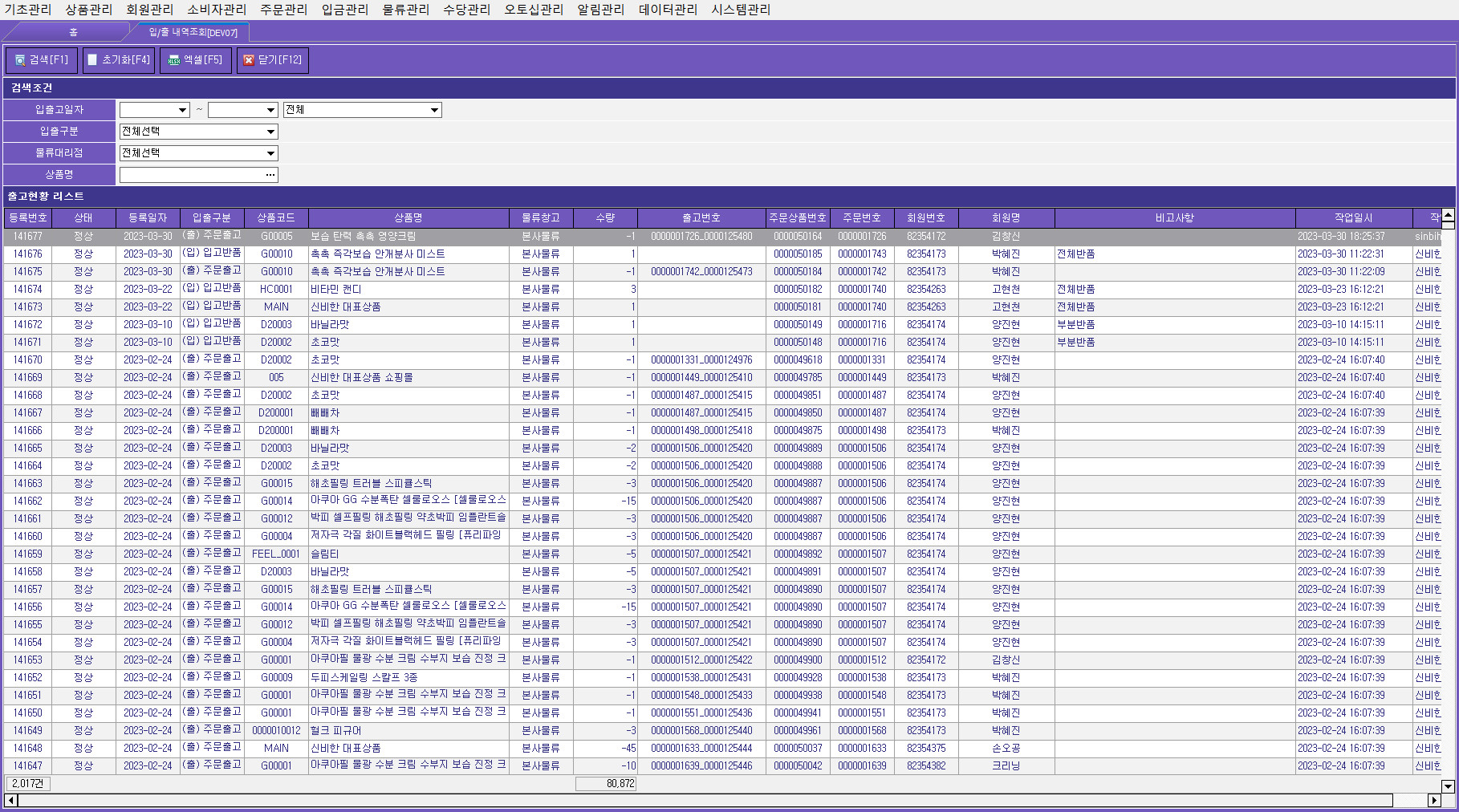Screen dimensions: 1459x812
Task: Expand the end date dropdown for 입출고일자
Action: point(270,110)
